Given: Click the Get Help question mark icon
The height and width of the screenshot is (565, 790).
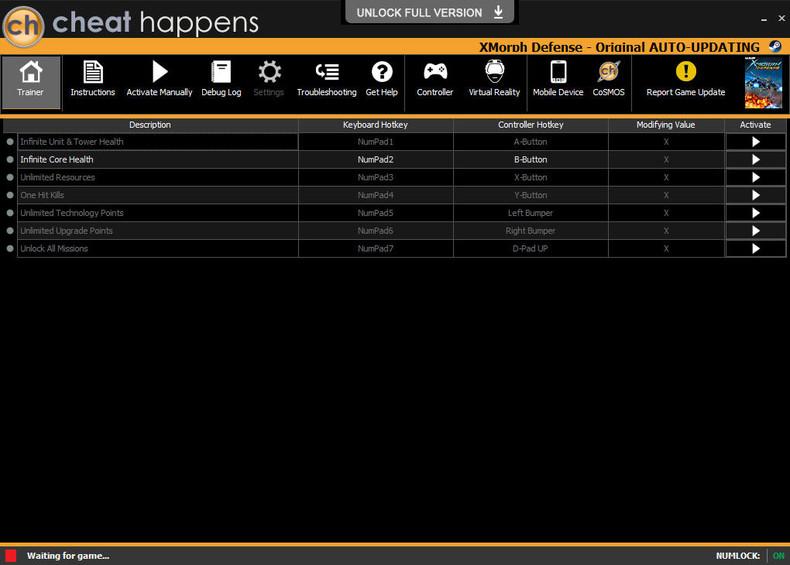Looking at the screenshot, I should point(382,72).
